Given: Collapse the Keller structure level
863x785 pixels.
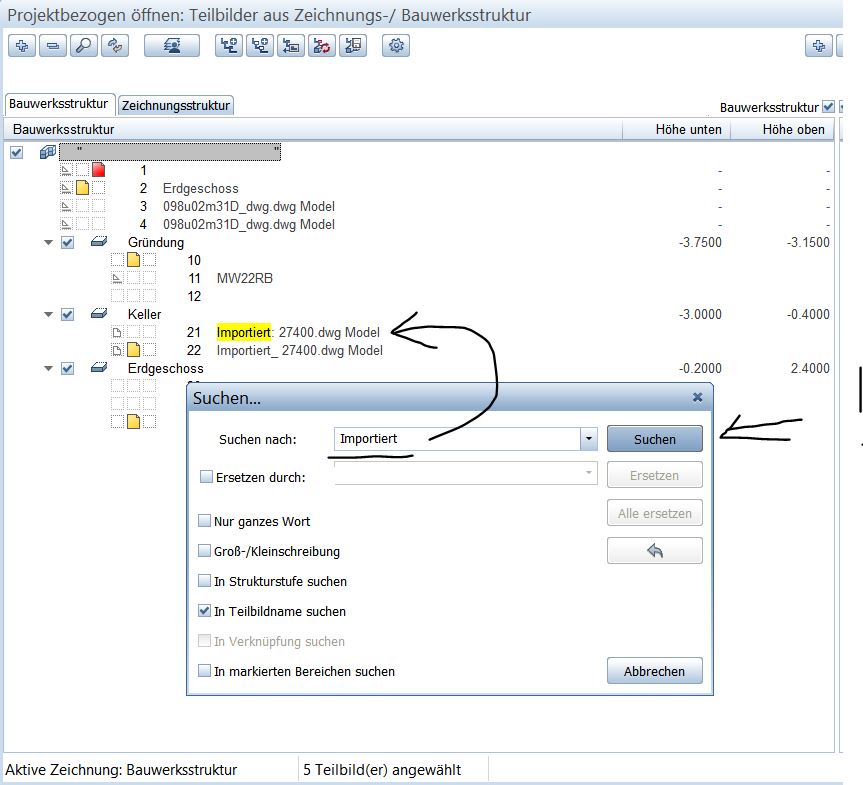Looking at the screenshot, I should pyautogui.click(x=48, y=315).
